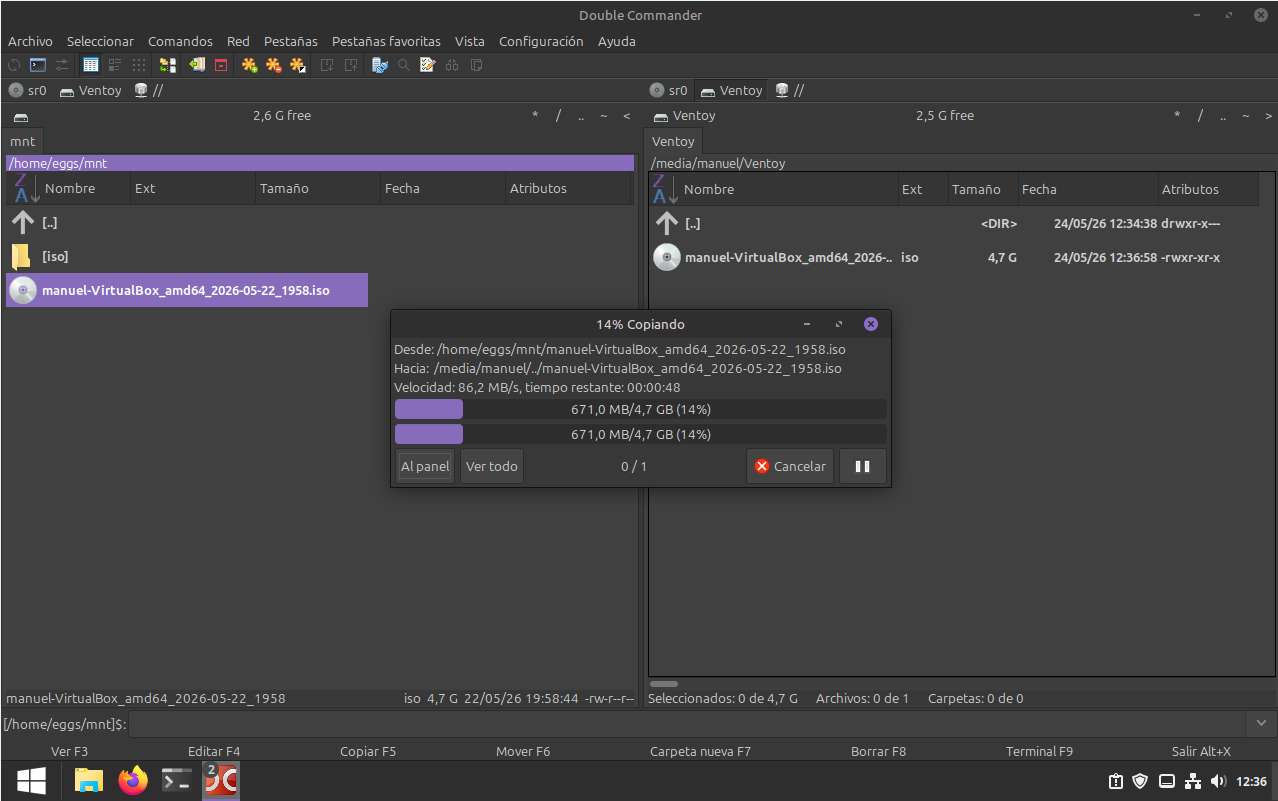Click the /home/eggs/mnt path bar

click(x=320, y=163)
